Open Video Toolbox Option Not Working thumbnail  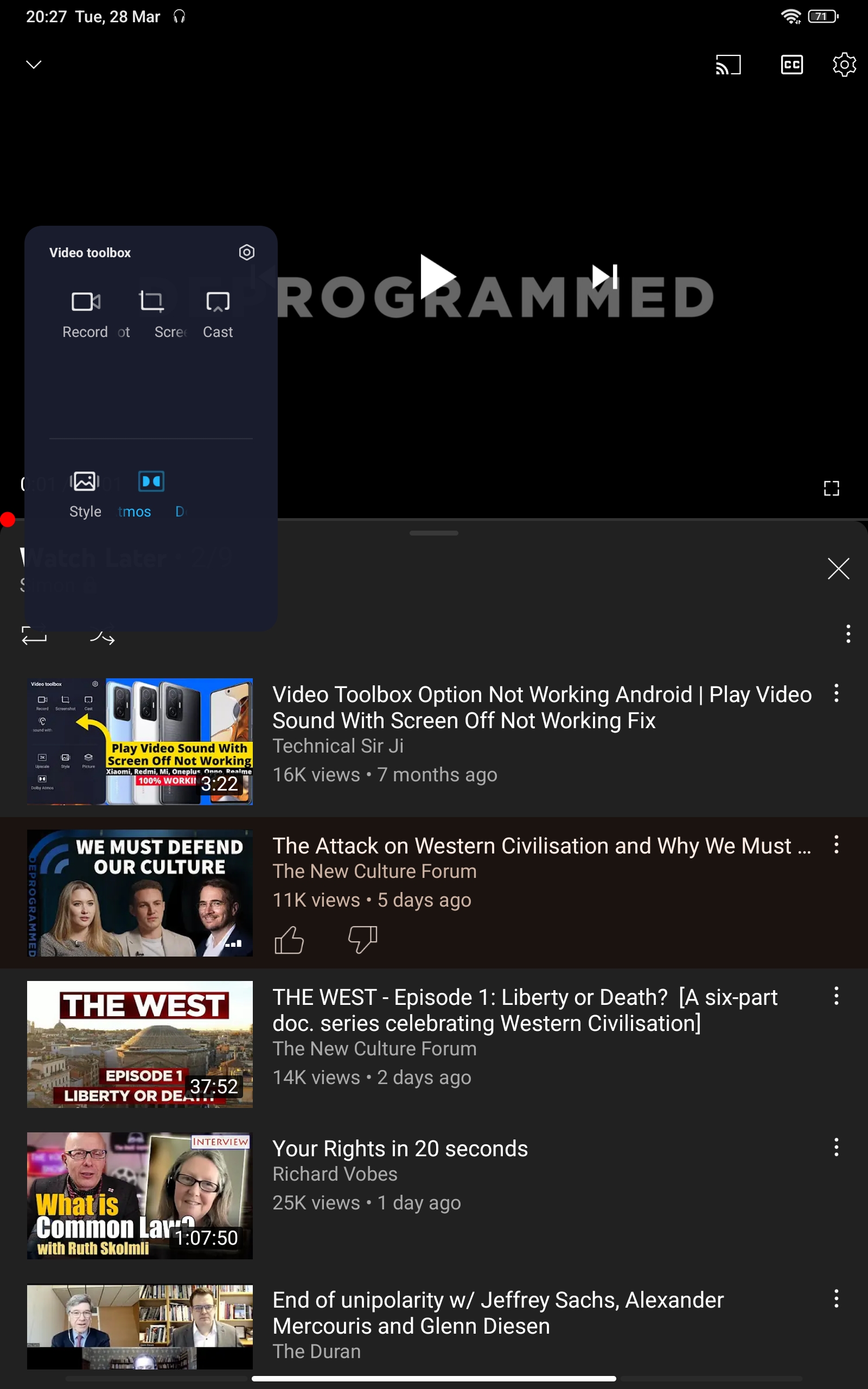click(x=139, y=742)
